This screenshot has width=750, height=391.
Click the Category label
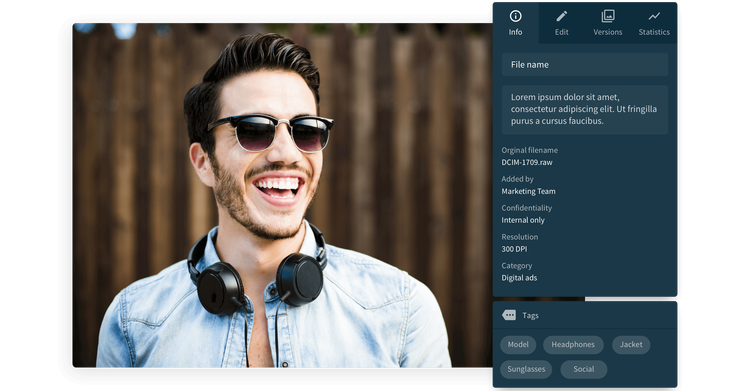click(x=517, y=266)
